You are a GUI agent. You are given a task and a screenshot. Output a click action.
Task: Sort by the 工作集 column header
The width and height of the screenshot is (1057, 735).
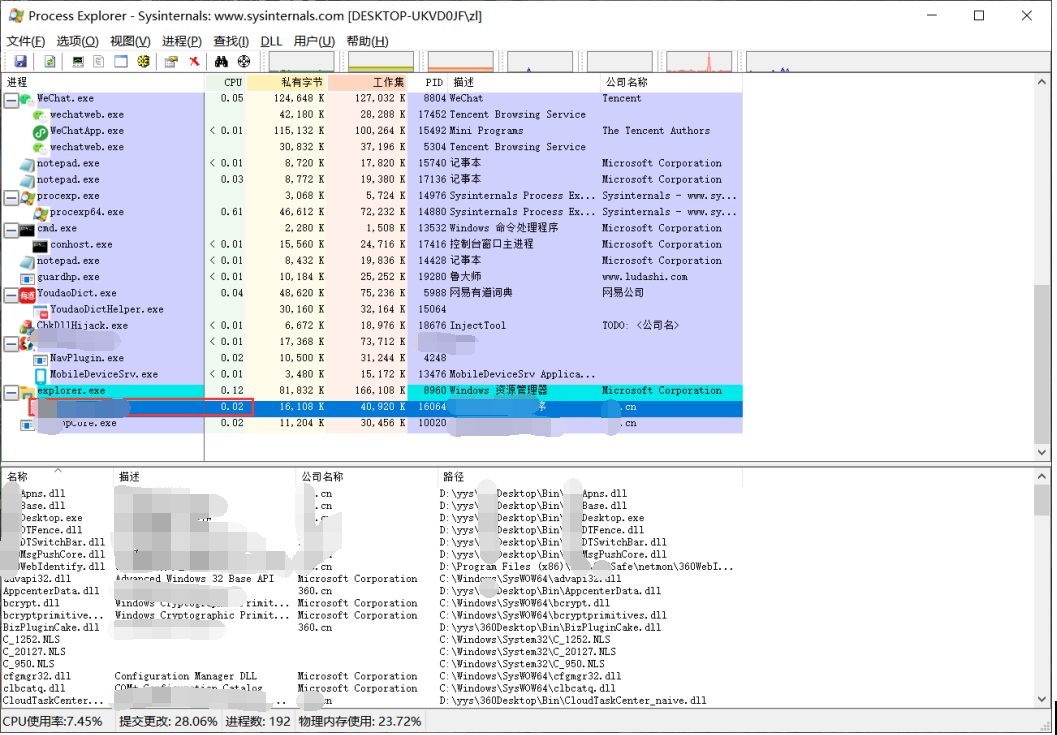pos(367,82)
